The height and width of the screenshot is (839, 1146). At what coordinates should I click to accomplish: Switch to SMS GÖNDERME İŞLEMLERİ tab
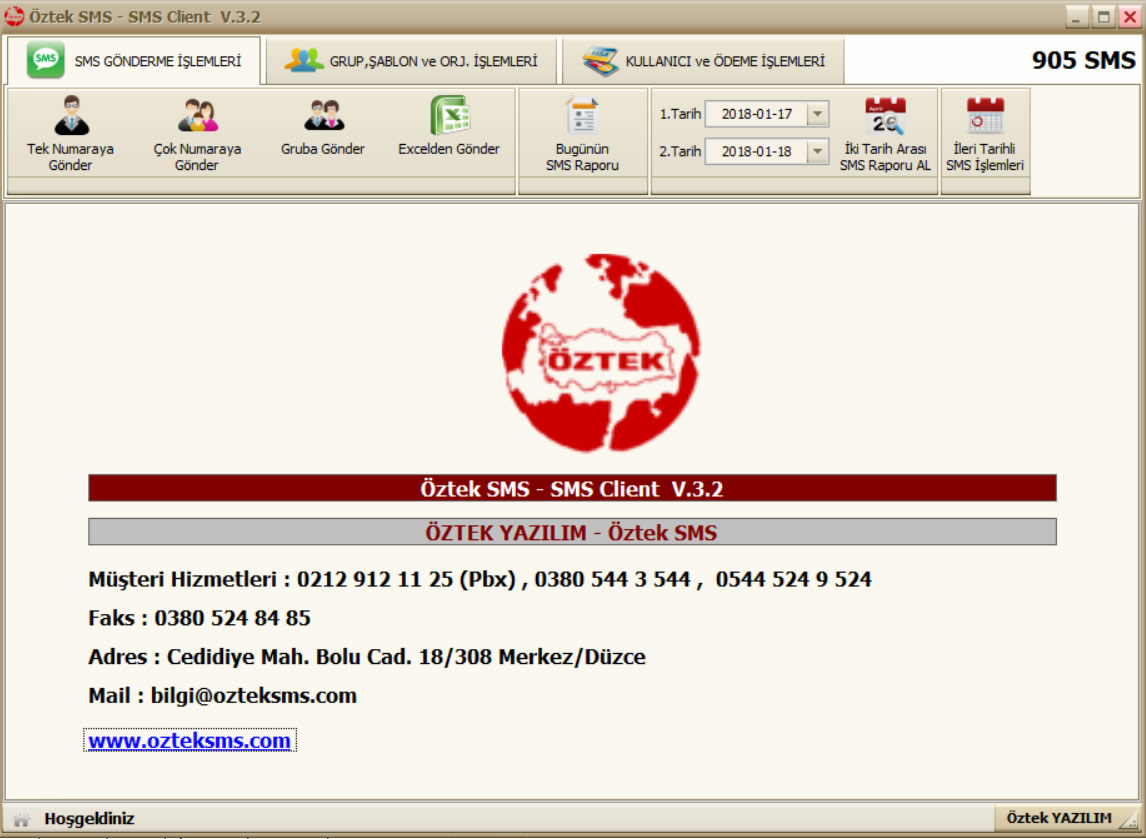tap(134, 61)
